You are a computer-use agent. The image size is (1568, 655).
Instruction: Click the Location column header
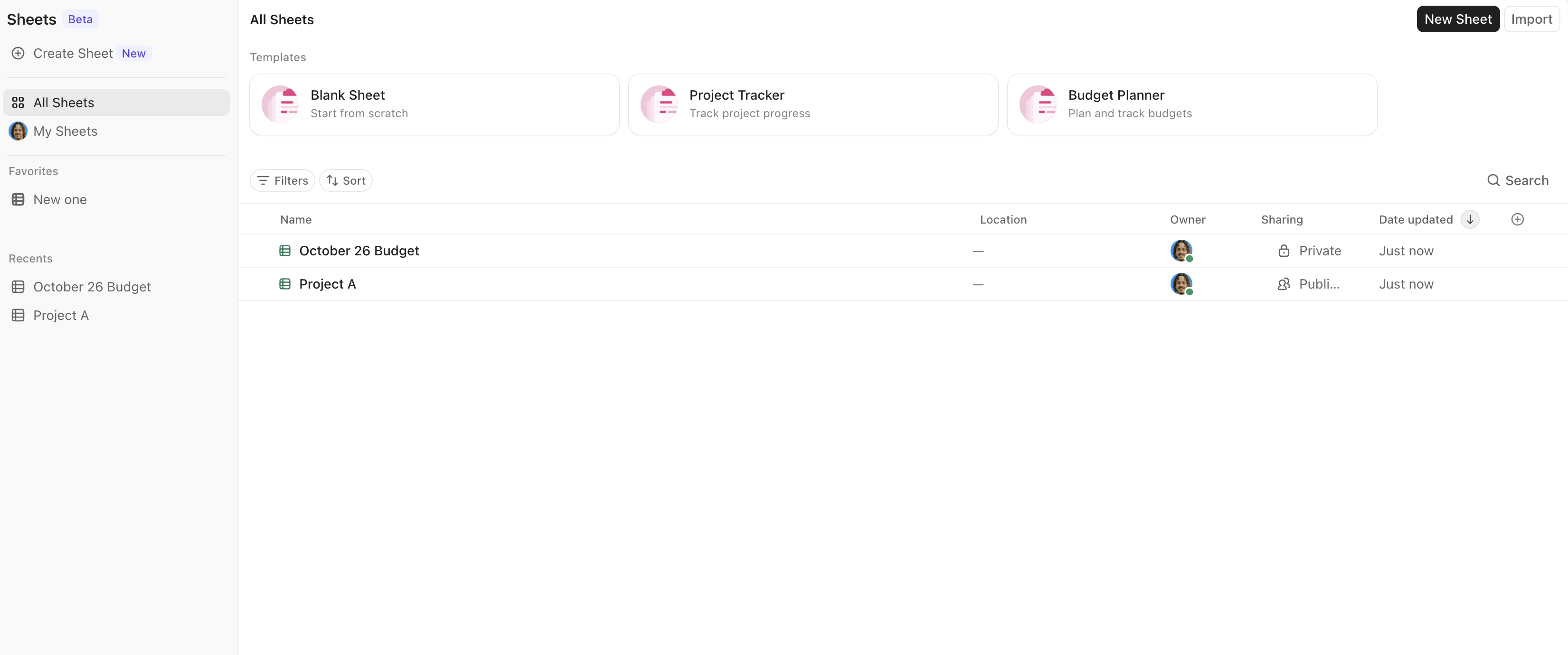click(x=1003, y=220)
